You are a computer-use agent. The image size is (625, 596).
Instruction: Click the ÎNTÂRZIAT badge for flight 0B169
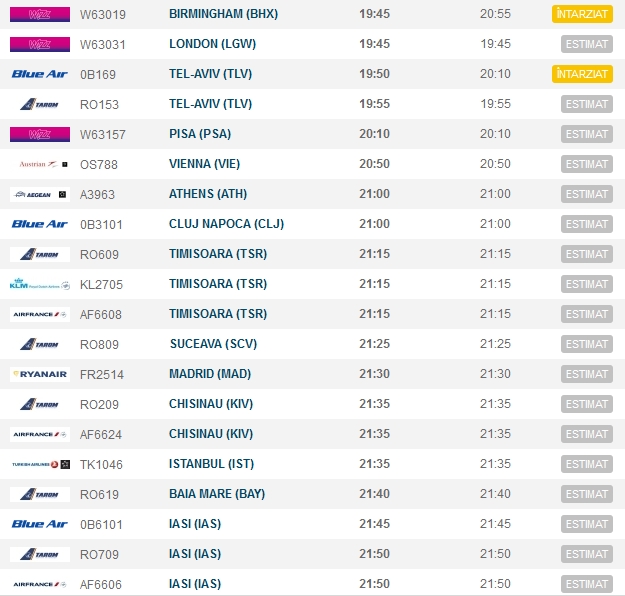tap(581, 74)
